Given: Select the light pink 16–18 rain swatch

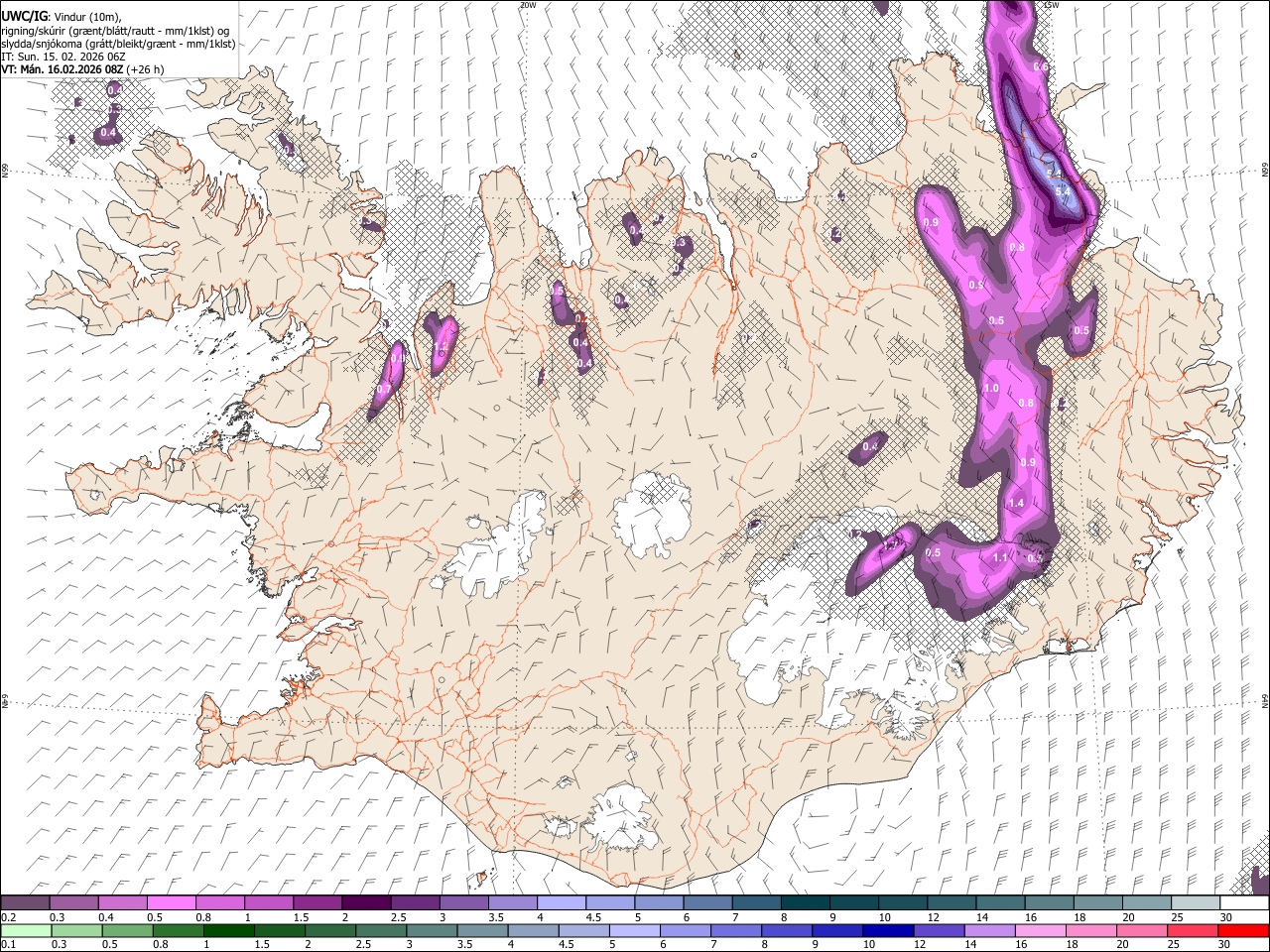Looking at the screenshot, I should 1041,929.
